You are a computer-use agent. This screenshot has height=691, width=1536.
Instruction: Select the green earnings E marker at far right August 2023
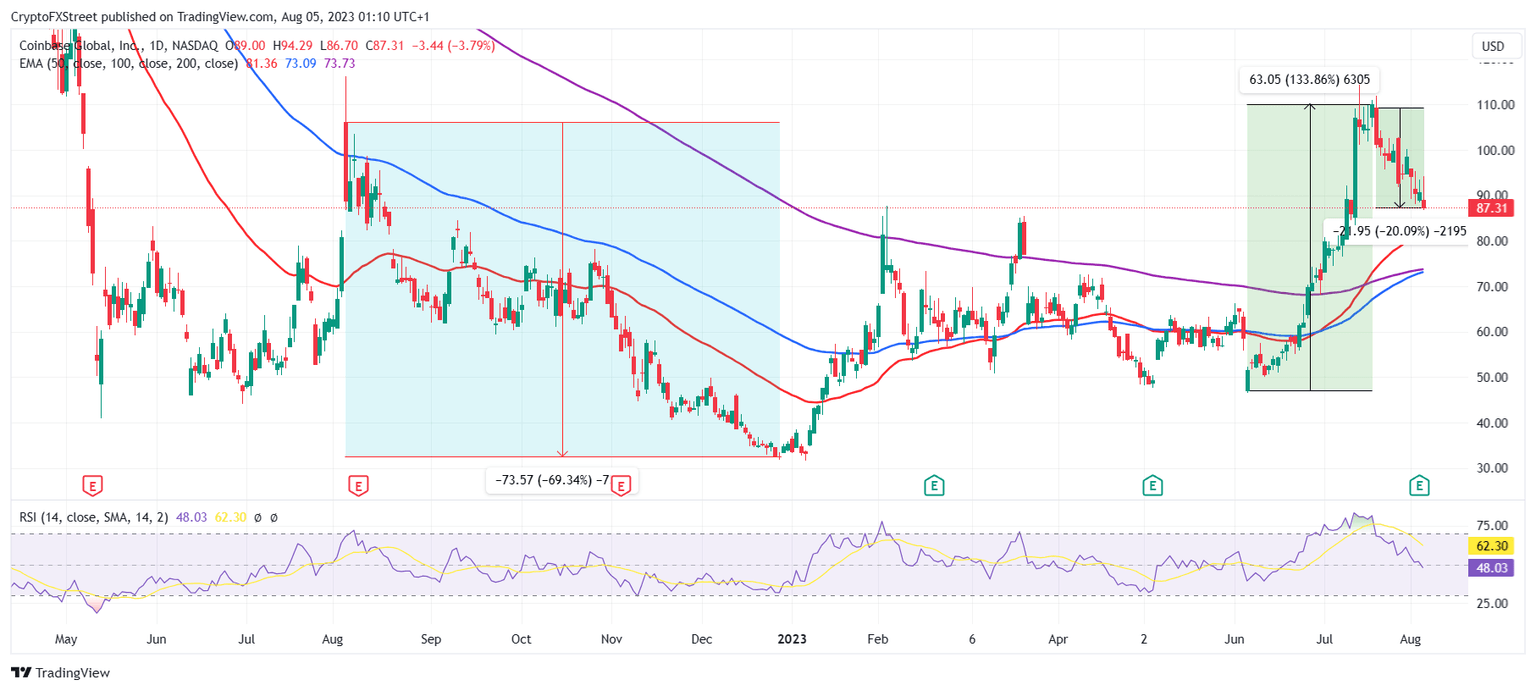pyautogui.click(x=1418, y=486)
